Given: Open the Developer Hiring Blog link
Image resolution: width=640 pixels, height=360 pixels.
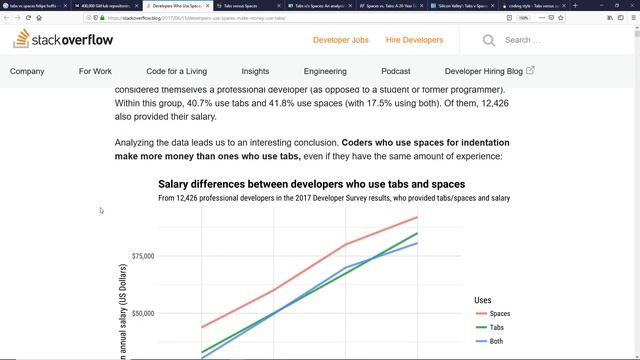Looking at the screenshot, I should [484, 71].
